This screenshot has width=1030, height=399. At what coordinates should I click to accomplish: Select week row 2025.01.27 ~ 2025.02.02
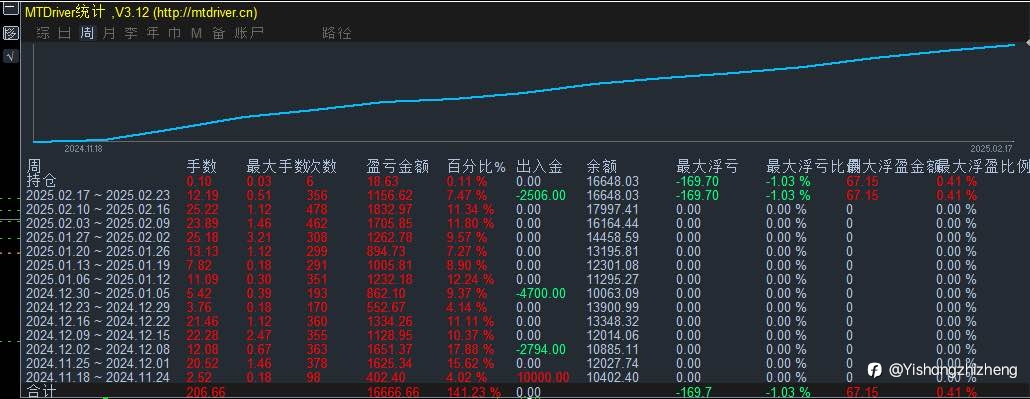98,237
